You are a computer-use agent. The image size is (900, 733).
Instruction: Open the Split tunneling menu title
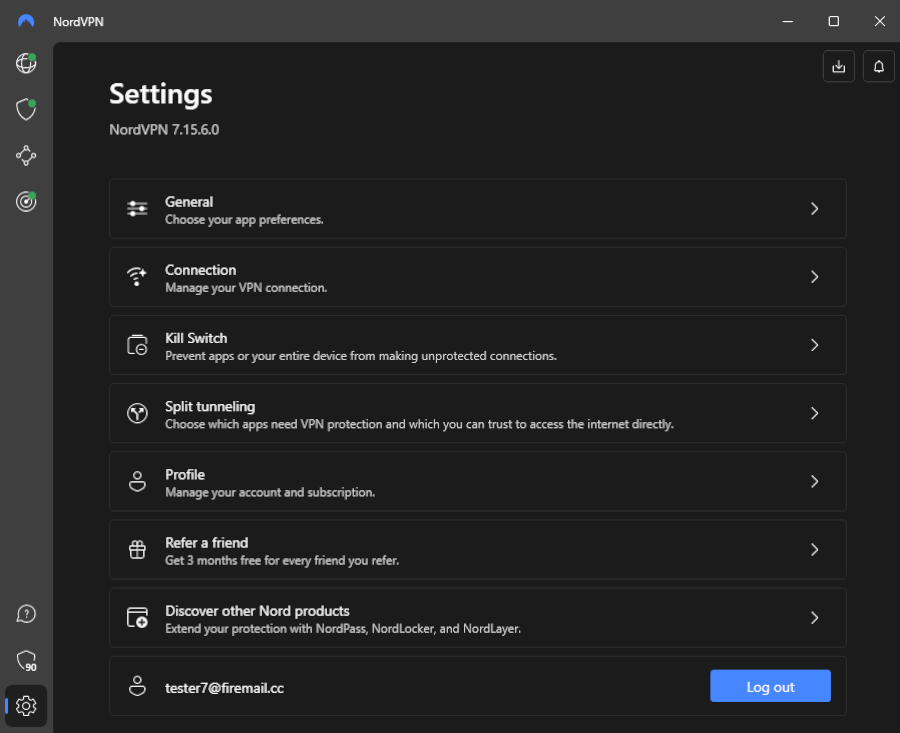coord(210,406)
